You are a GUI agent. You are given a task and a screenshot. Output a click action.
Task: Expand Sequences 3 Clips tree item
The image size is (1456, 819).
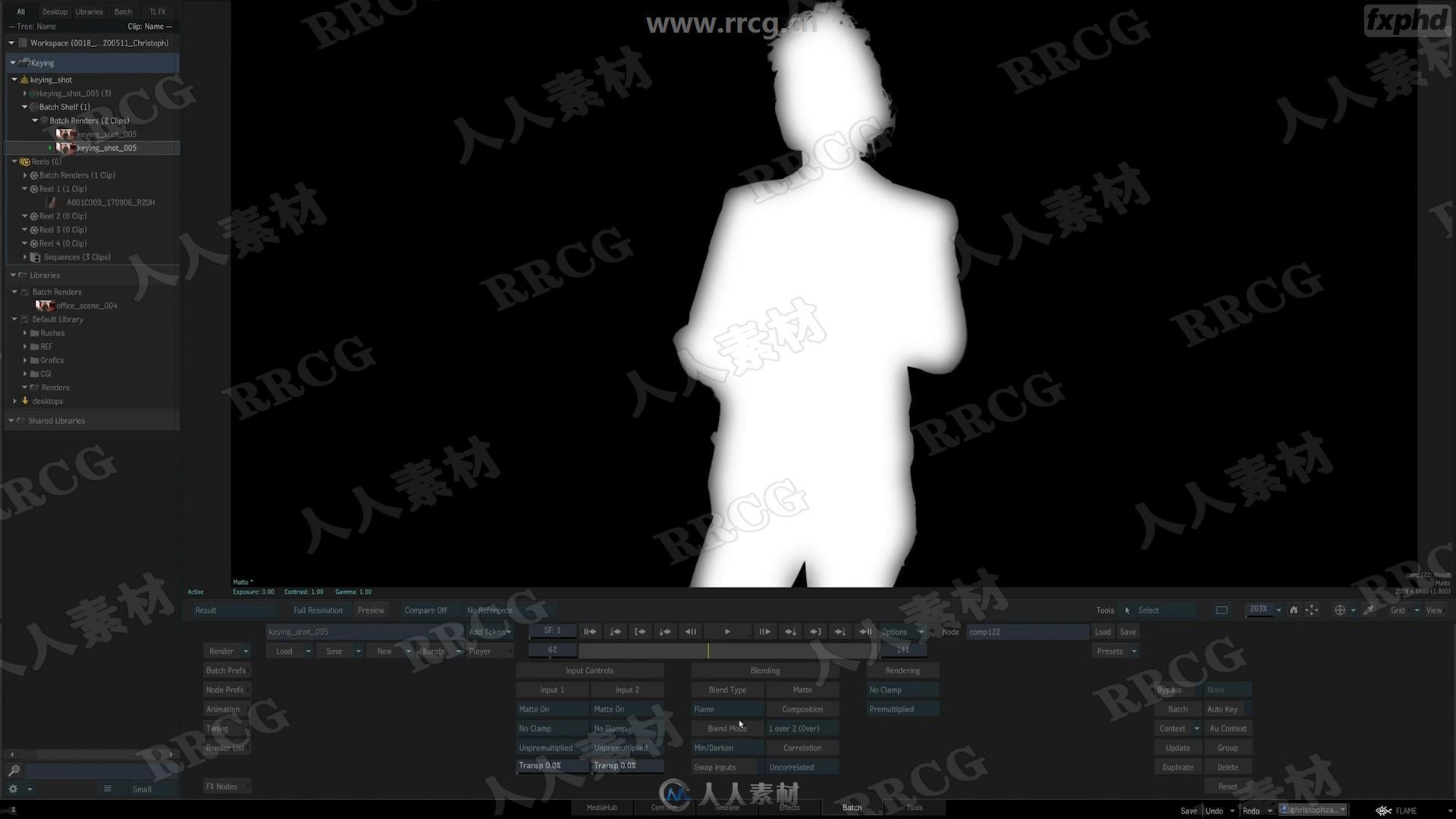pyautogui.click(x=24, y=257)
